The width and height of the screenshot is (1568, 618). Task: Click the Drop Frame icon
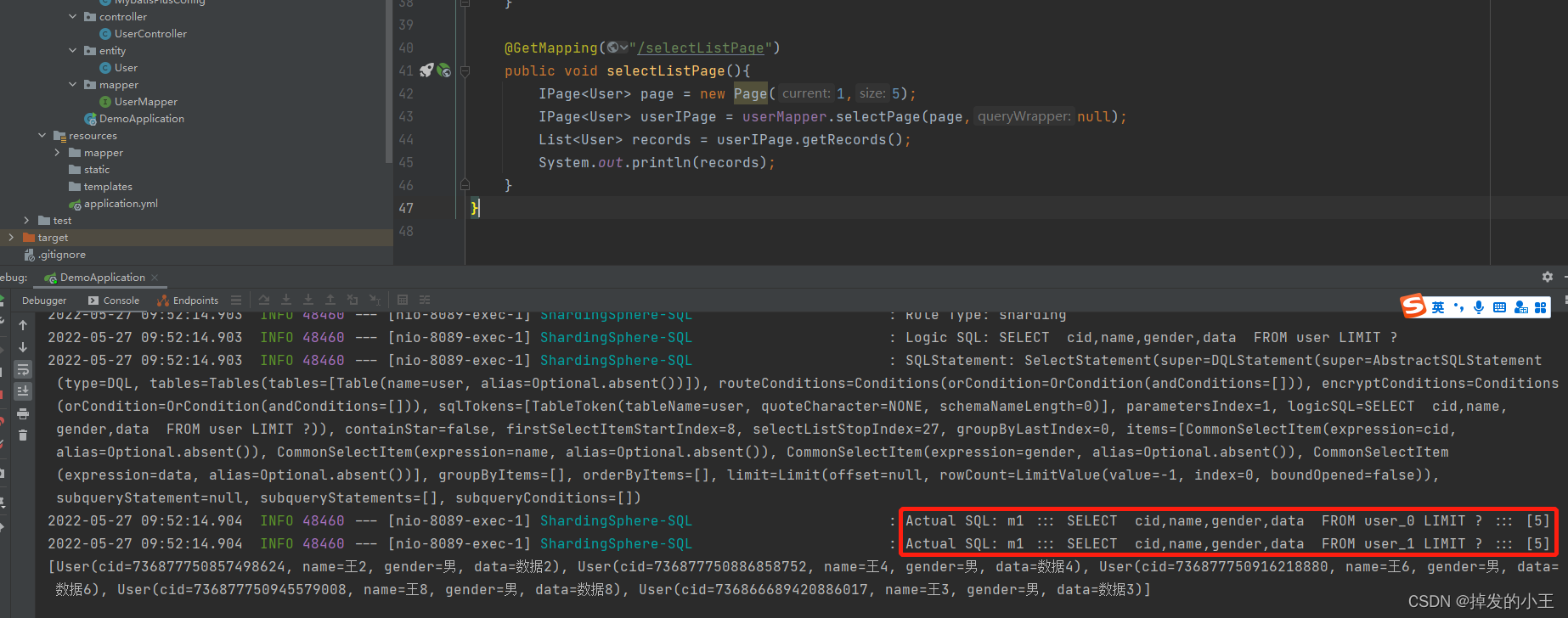353,300
